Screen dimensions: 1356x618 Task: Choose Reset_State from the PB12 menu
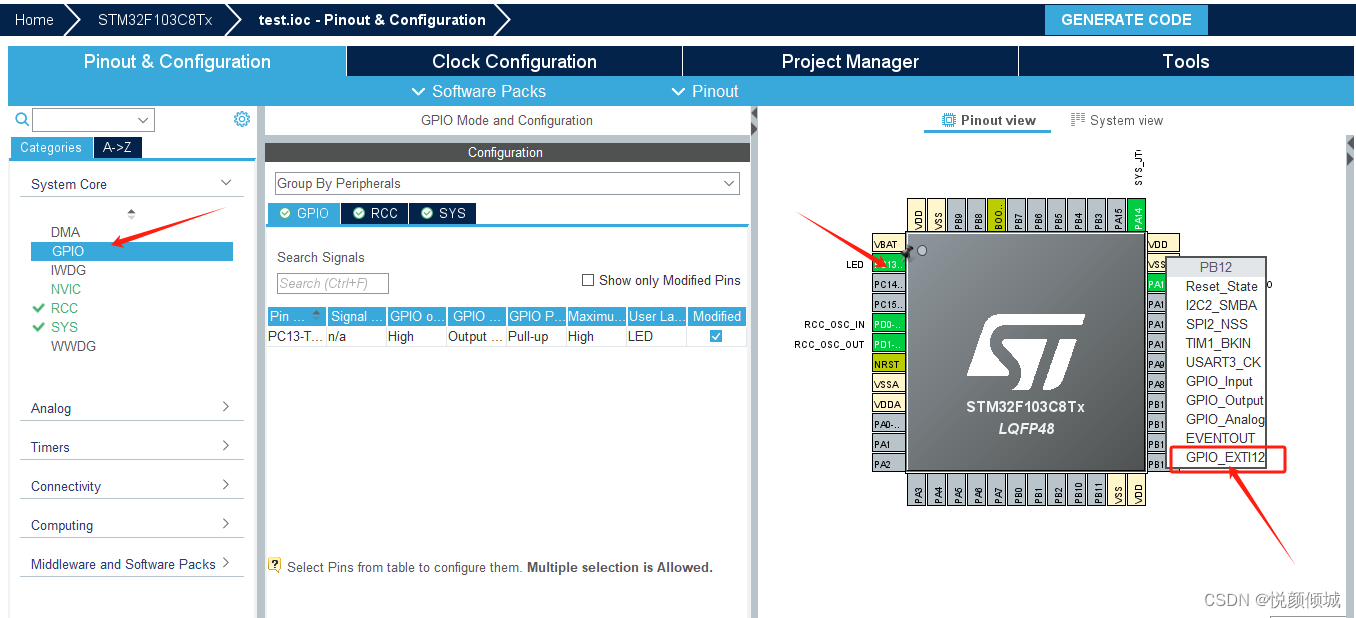click(x=1221, y=286)
